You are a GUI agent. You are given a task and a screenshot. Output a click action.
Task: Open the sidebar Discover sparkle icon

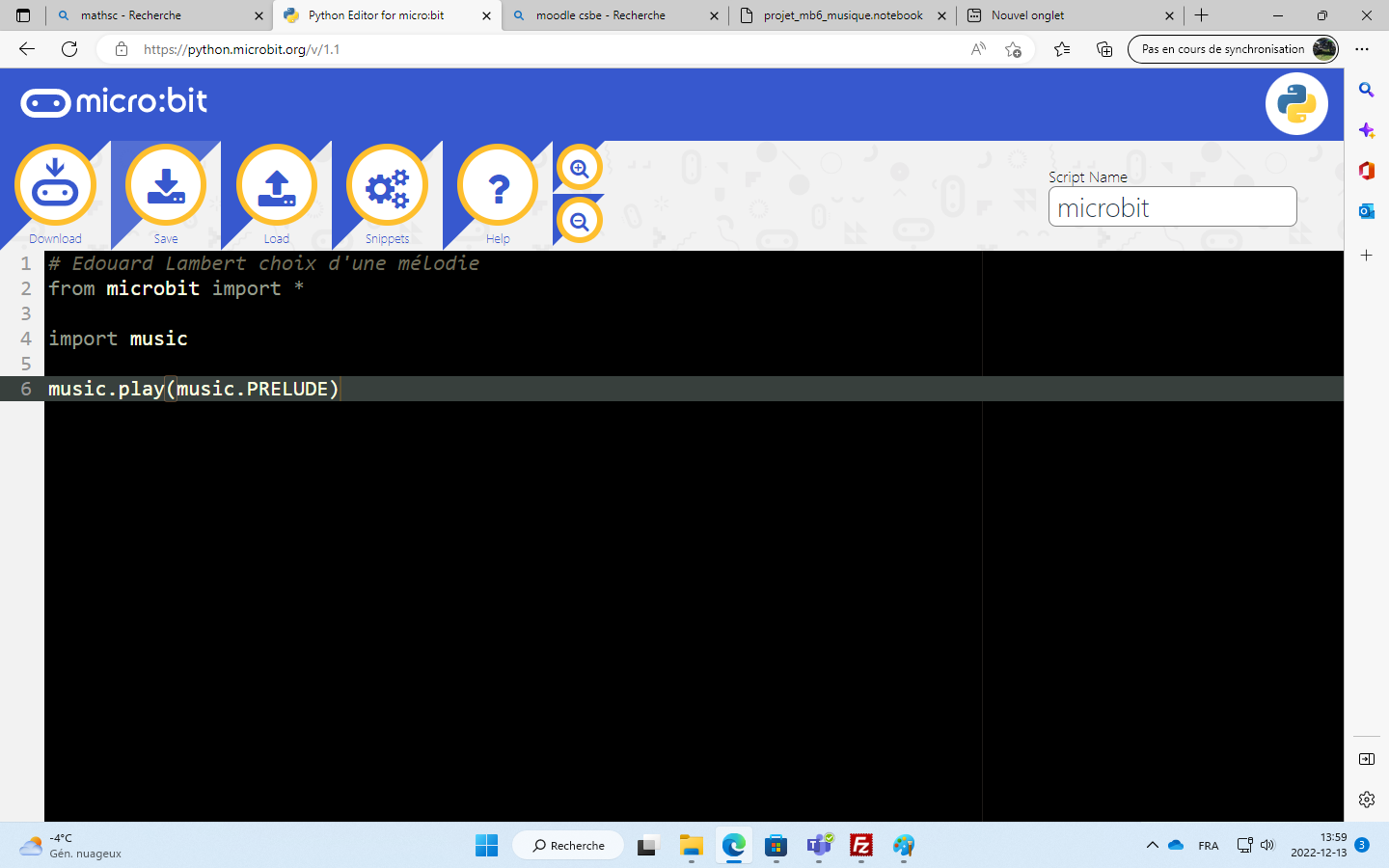[x=1367, y=130]
